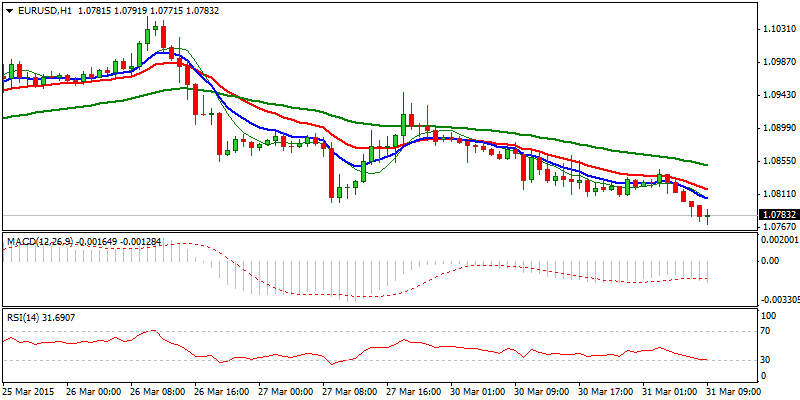Click the MACD scale value 0.002001
This screenshot has width=800, height=400.
pyautogui.click(x=779, y=240)
